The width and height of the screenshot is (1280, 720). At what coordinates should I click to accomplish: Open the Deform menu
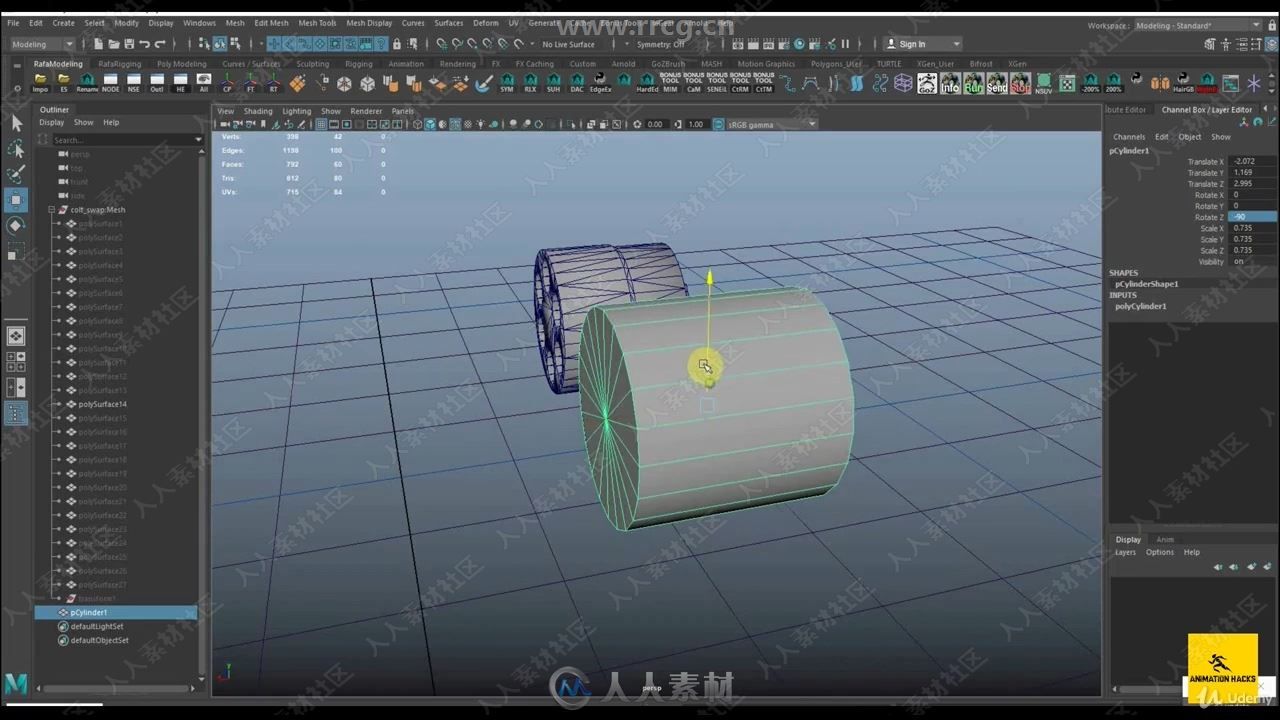(485, 23)
